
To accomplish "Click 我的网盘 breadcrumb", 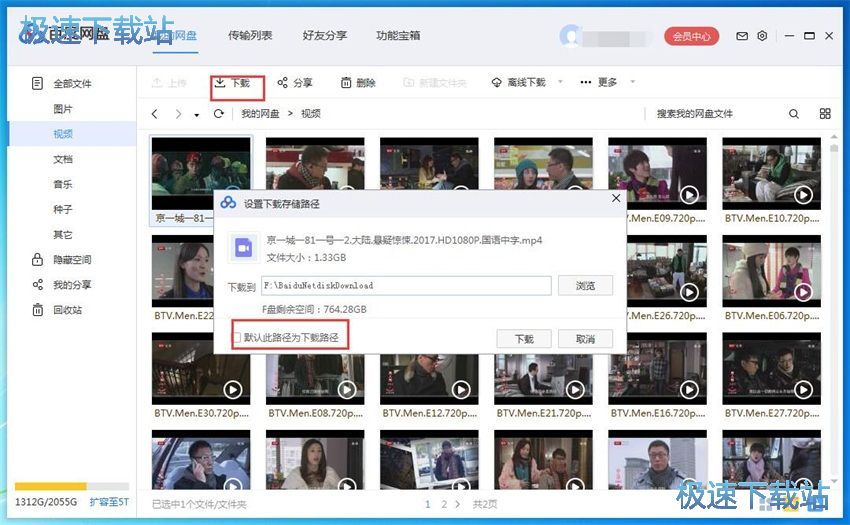I will click(x=260, y=114).
